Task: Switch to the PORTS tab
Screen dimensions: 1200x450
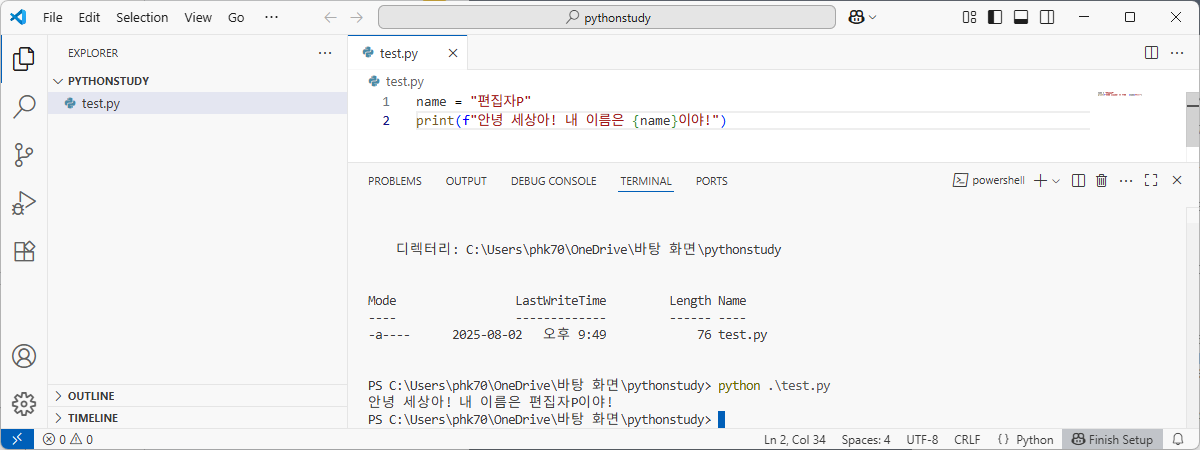Action: tap(712, 181)
